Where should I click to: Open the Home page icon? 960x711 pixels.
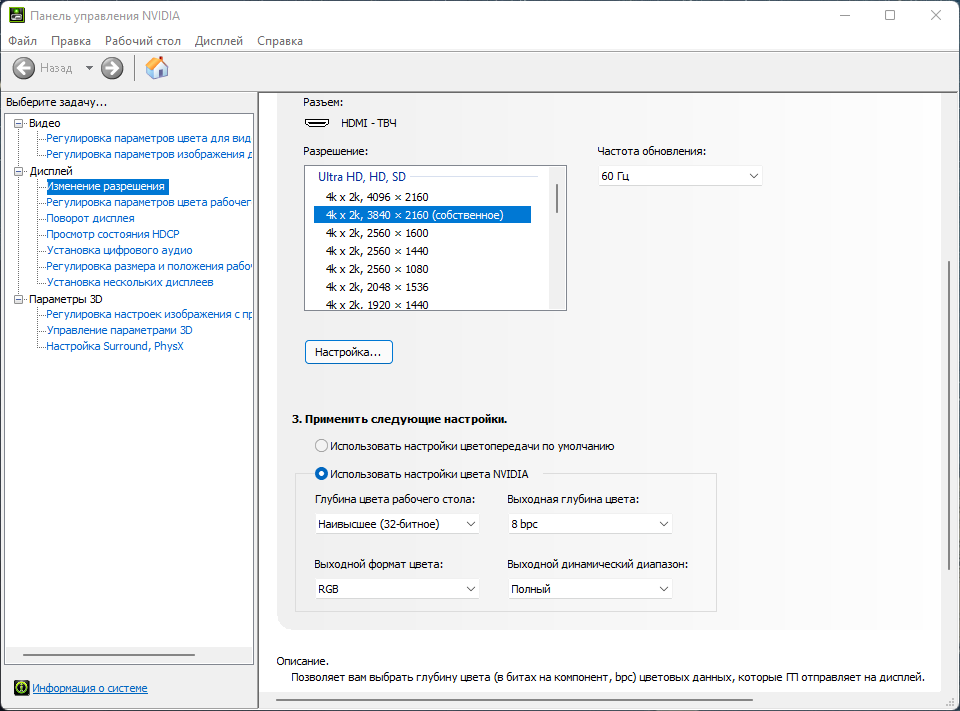157,67
